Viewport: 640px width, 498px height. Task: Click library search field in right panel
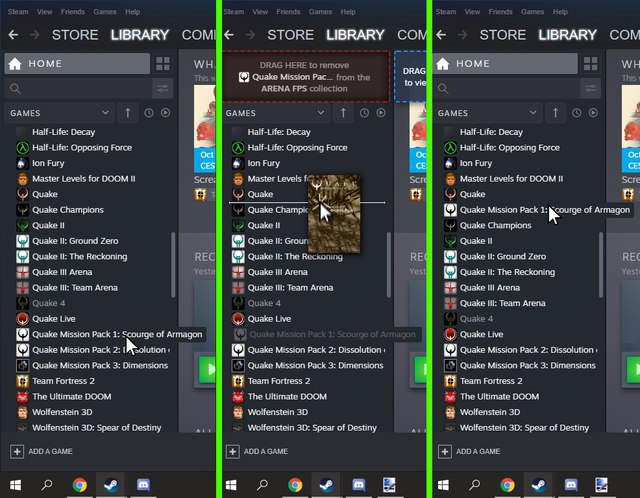tap(507, 88)
